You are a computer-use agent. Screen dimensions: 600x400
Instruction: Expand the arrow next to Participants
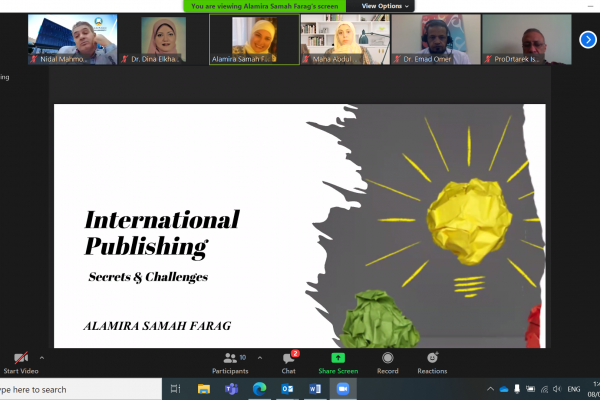coord(260,357)
